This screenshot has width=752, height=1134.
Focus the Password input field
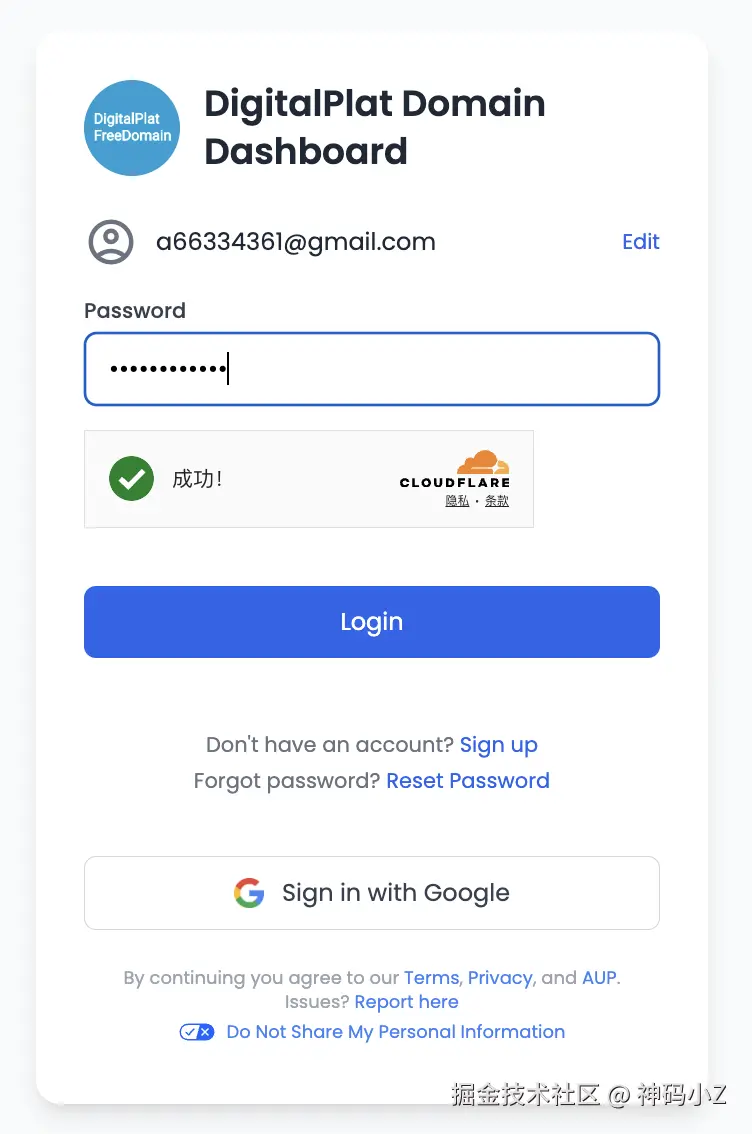pos(372,369)
